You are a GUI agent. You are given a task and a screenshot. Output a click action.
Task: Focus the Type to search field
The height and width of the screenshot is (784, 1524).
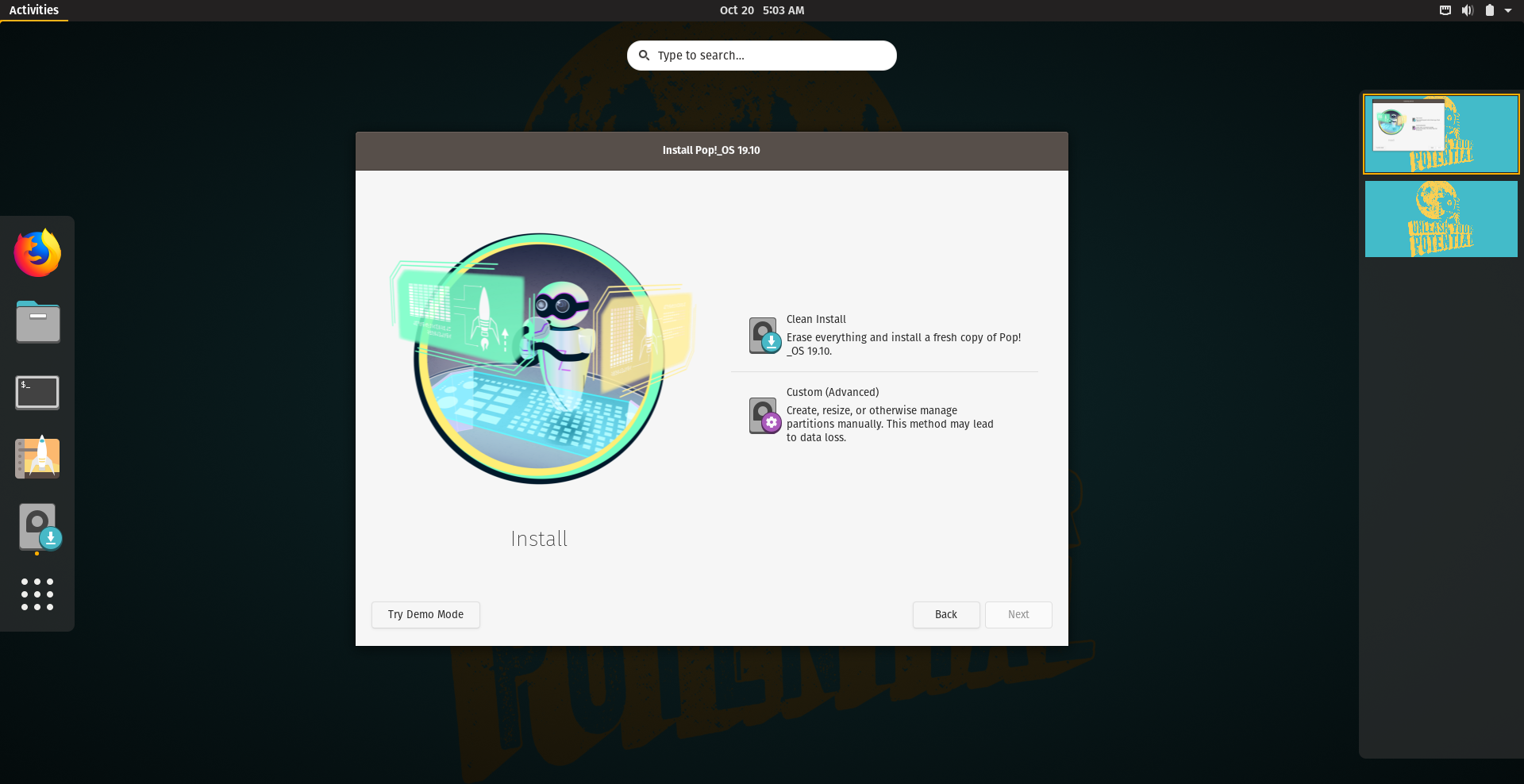pos(762,56)
